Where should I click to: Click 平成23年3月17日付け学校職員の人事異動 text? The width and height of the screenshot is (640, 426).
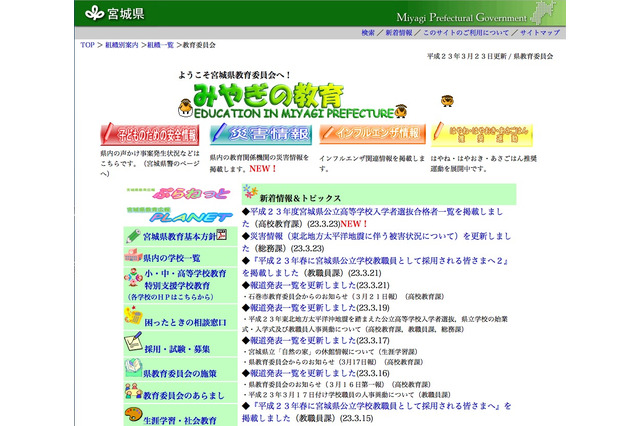point(347,395)
